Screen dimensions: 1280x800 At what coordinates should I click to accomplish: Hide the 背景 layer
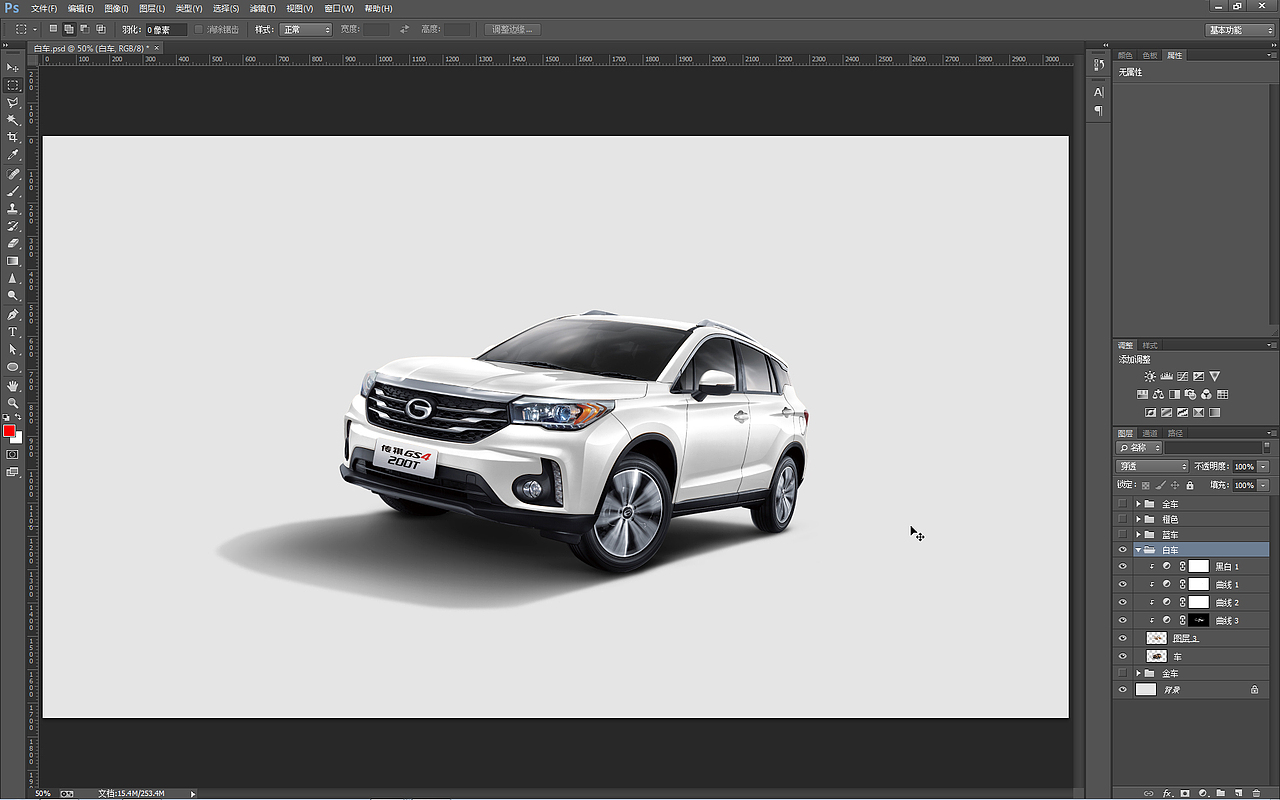[1122, 690]
